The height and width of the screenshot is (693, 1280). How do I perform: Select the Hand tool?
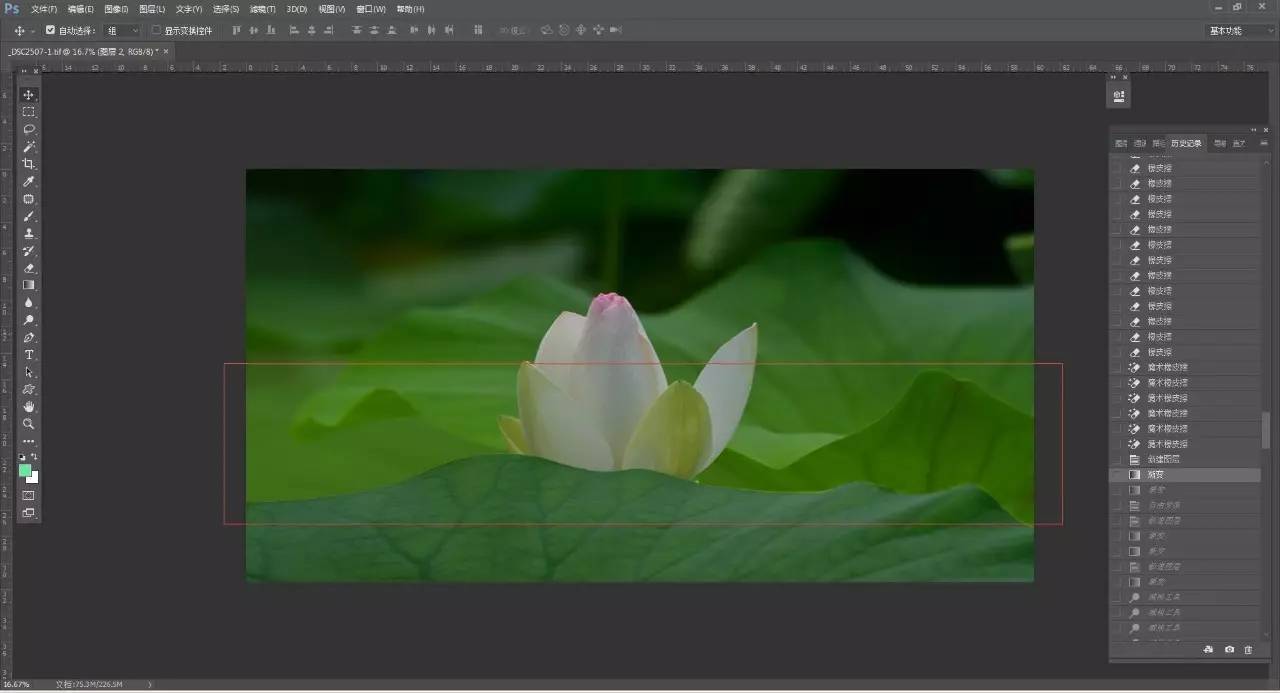[x=29, y=407]
